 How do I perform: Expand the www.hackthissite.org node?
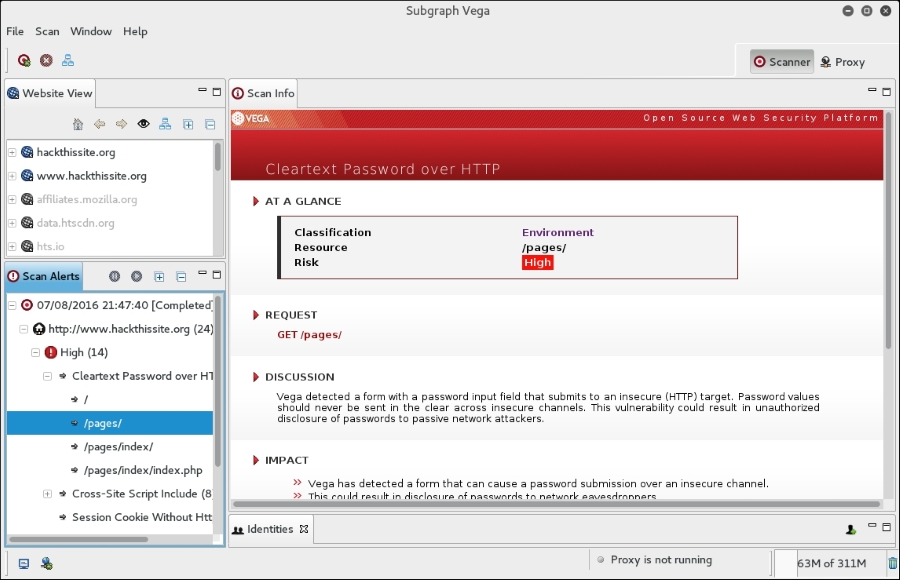click(12, 176)
